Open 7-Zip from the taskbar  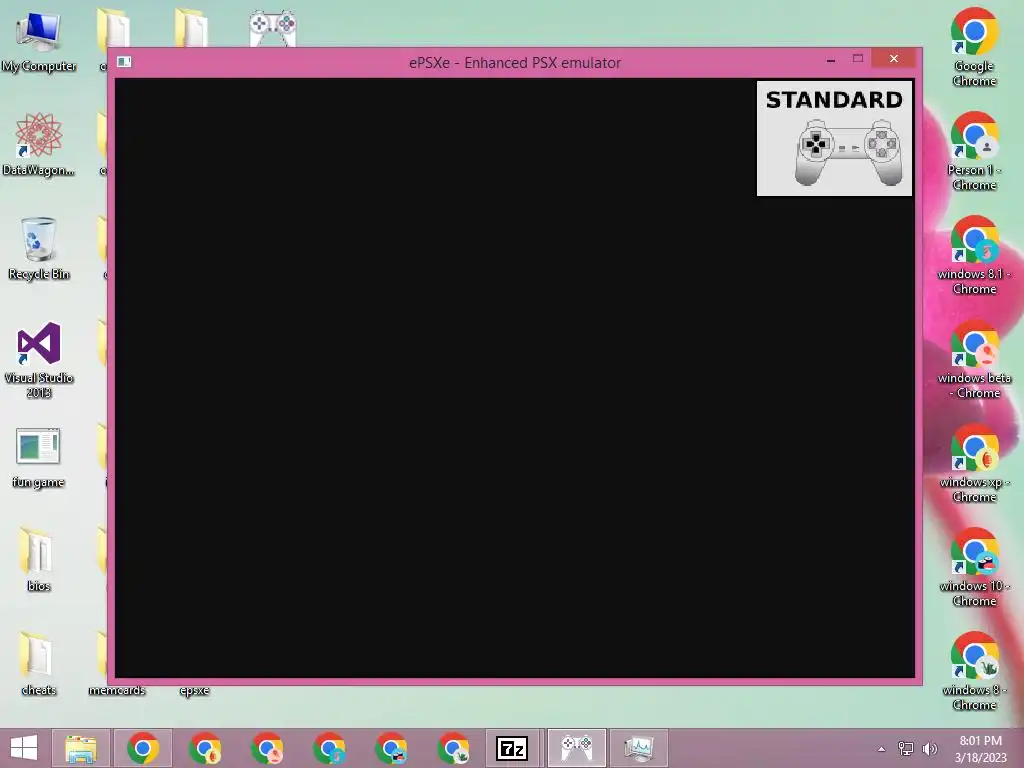[513, 748]
